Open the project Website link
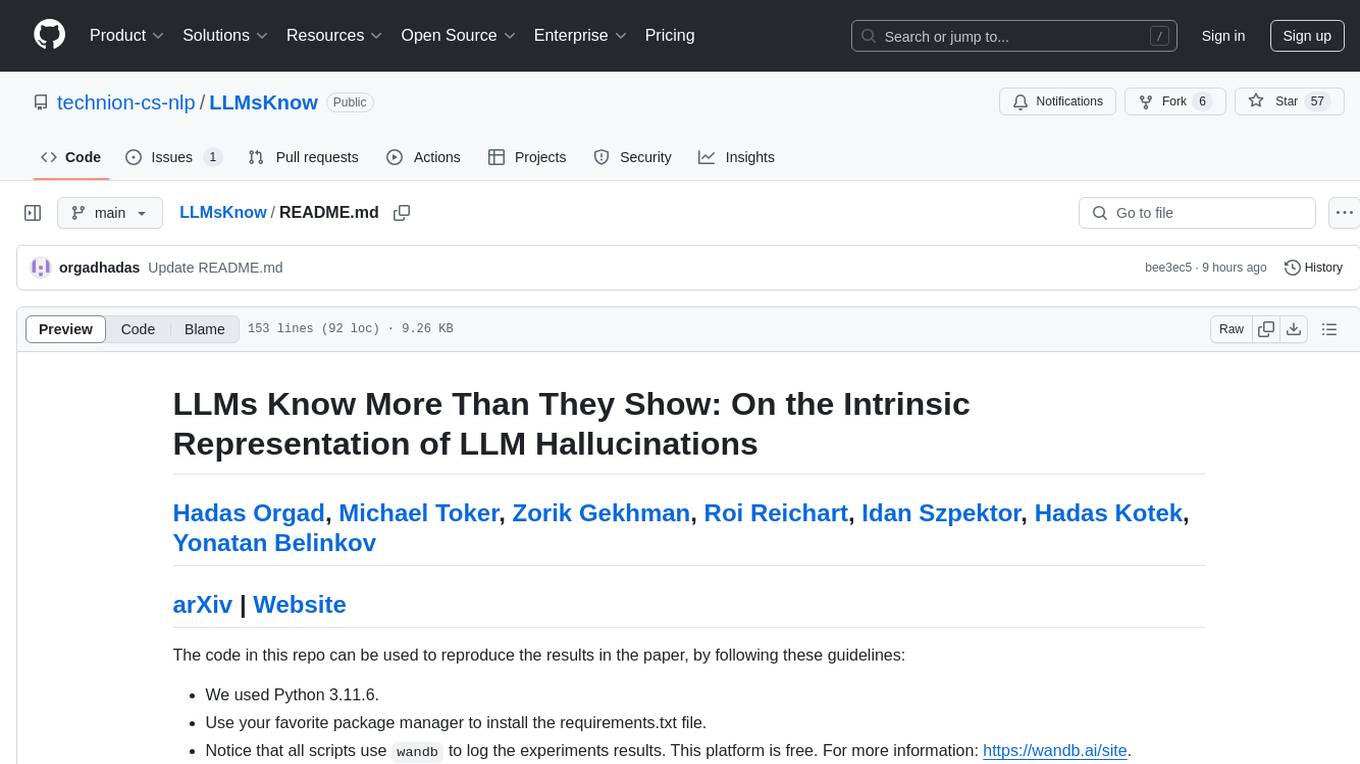 pos(299,605)
